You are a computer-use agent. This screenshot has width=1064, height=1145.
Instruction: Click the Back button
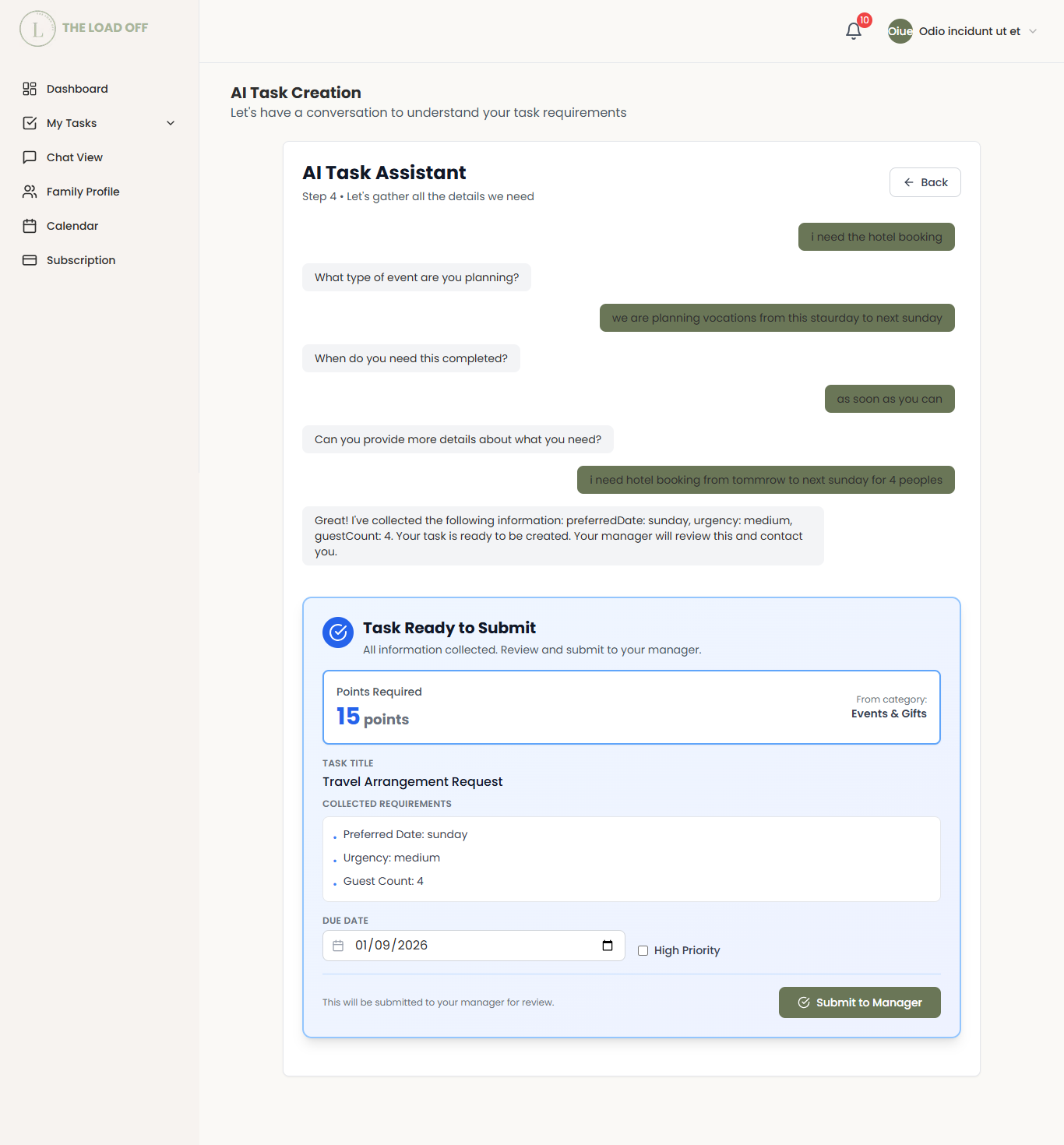coord(925,182)
